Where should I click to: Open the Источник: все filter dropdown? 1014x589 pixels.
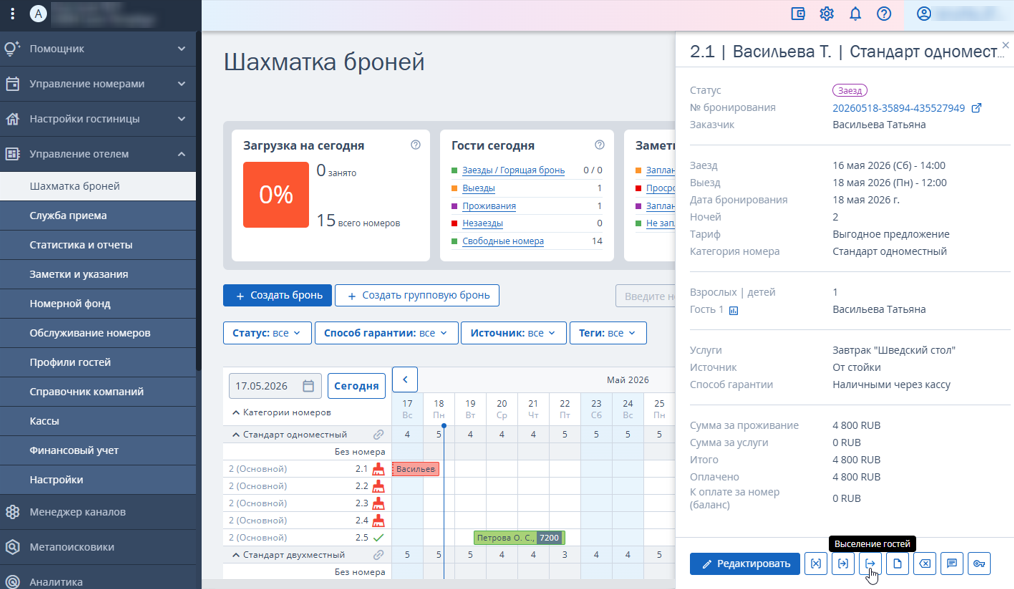(513, 333)
